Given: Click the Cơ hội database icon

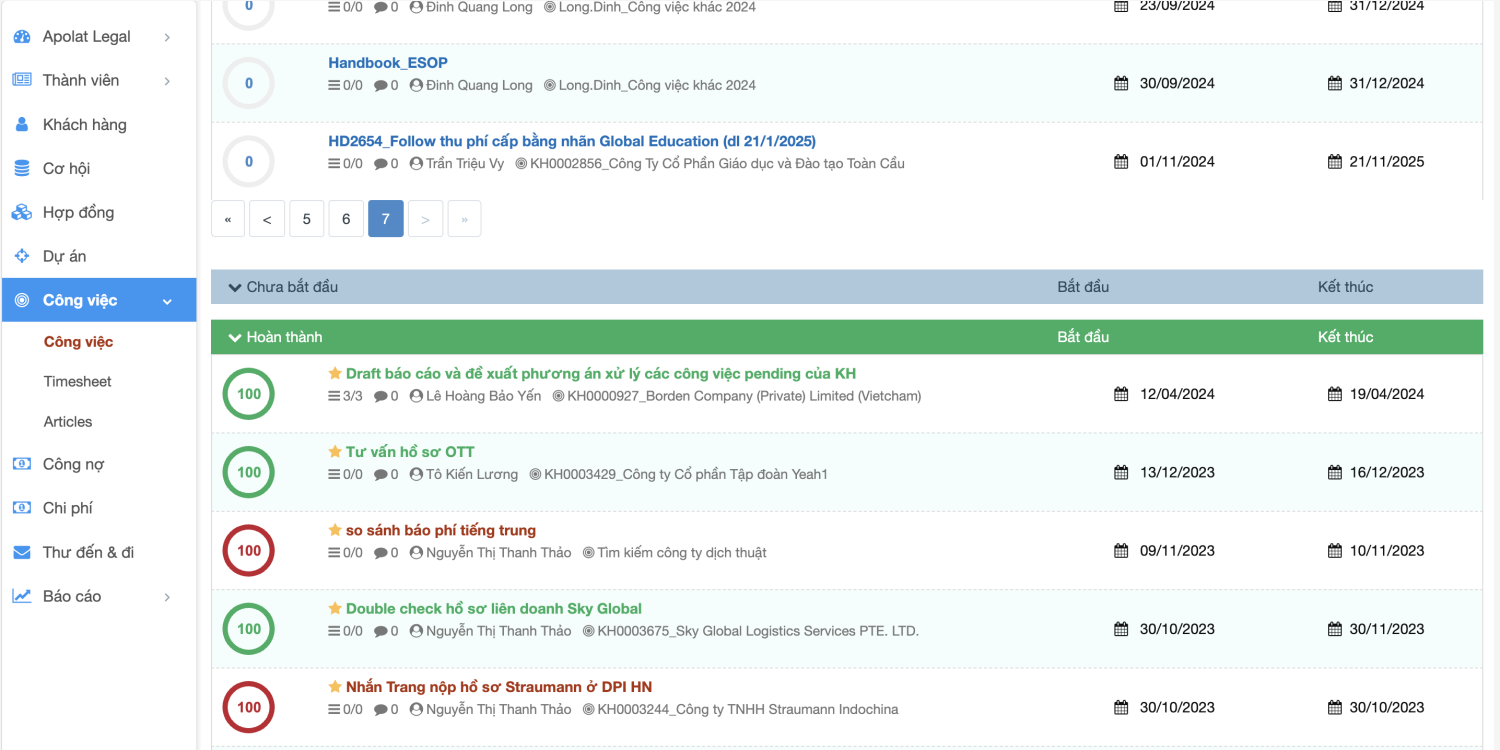Looking at the screenshot, I should point(22,169).
